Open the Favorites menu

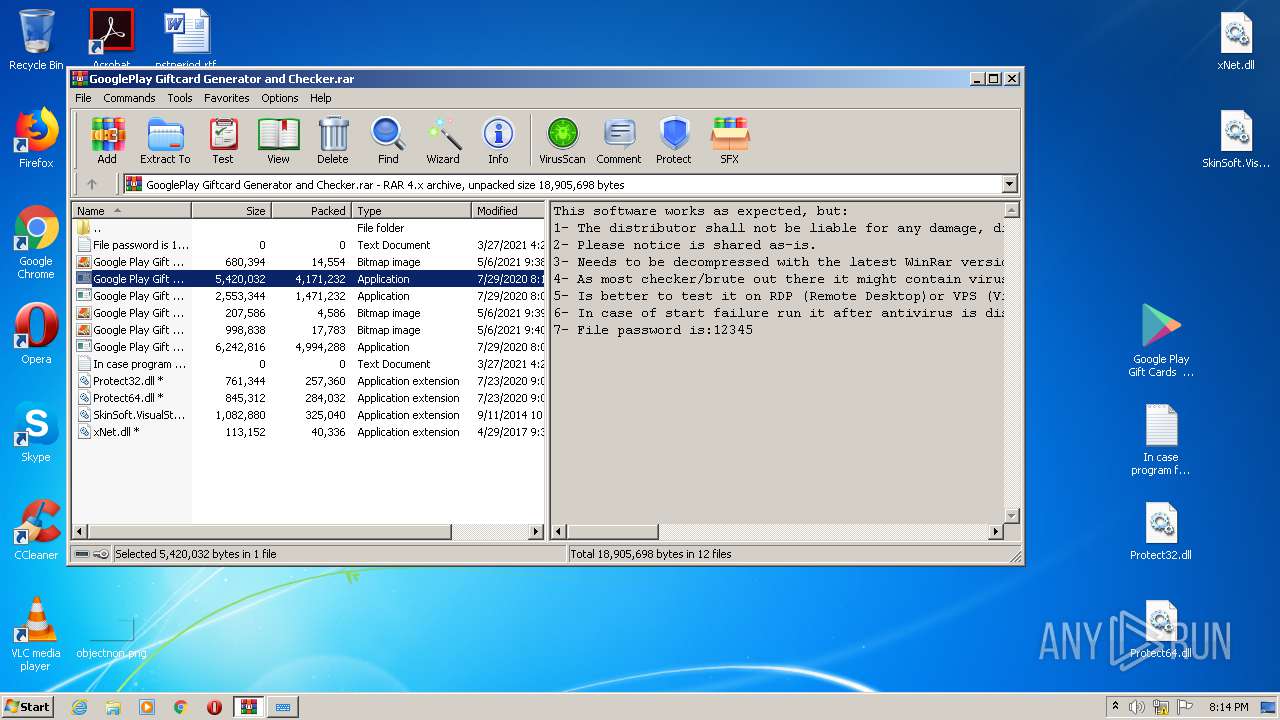[x=227, y=98]
